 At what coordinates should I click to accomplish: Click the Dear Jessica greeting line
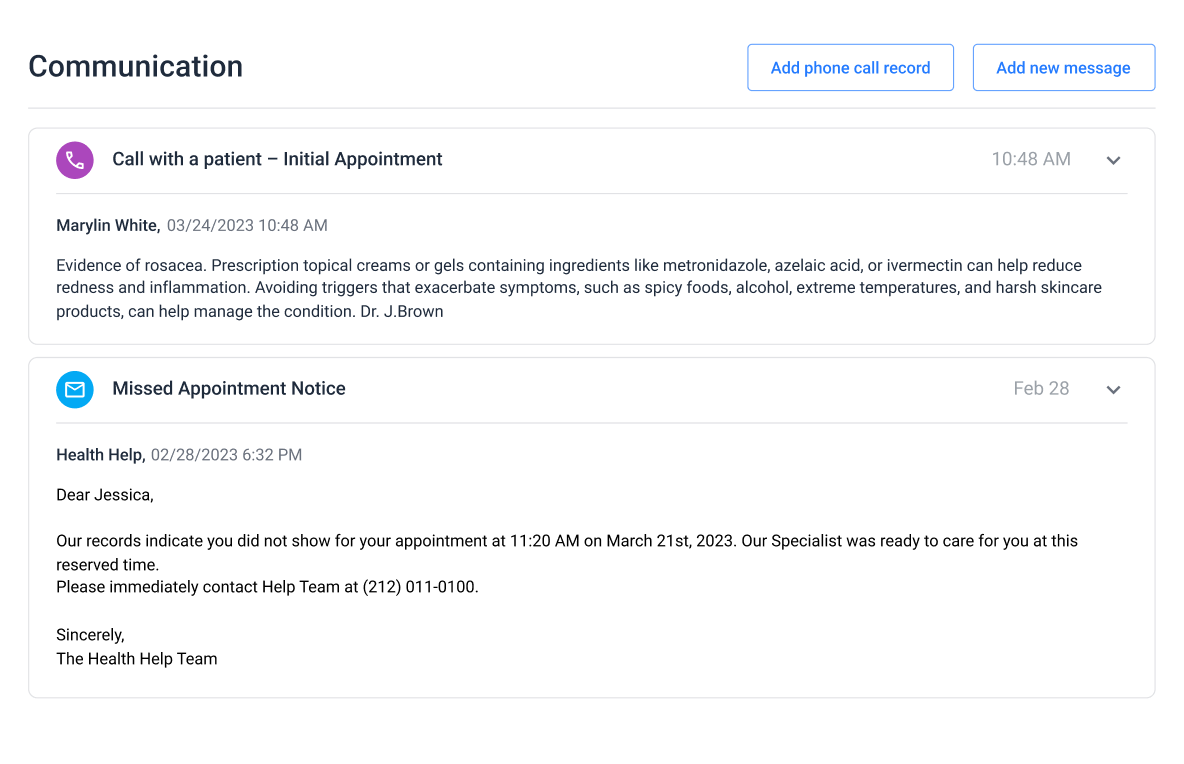pyautogui.click(x=105, y=495)
